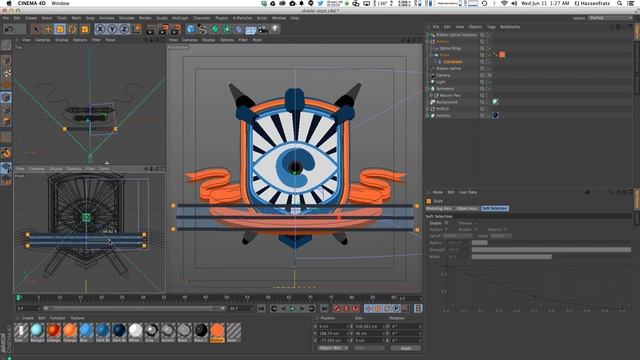Select the Live Selection arrow tool
Screen dimensions: 640x360
pyautogui.click(x=36, y=29)
